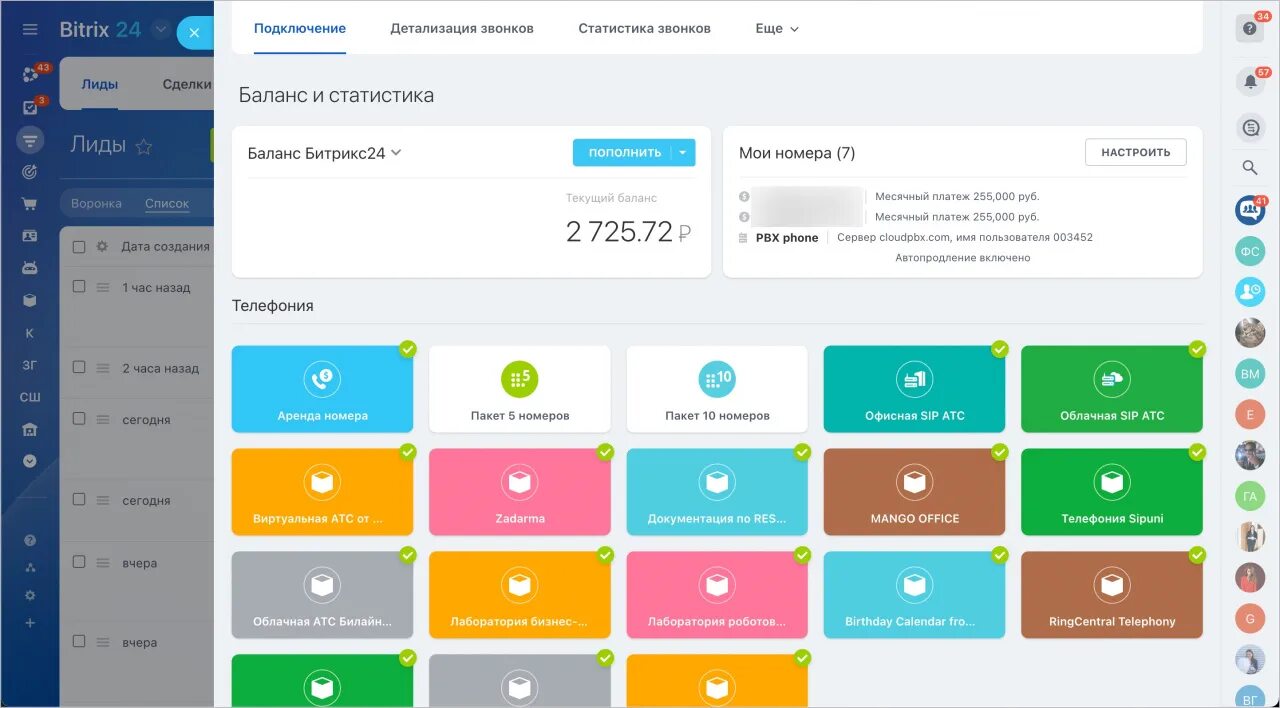The width and height of the screenshot is (1280, 708).
Task: Click the plus icon at bottom of left sidebar
Action: click(30, 623)
